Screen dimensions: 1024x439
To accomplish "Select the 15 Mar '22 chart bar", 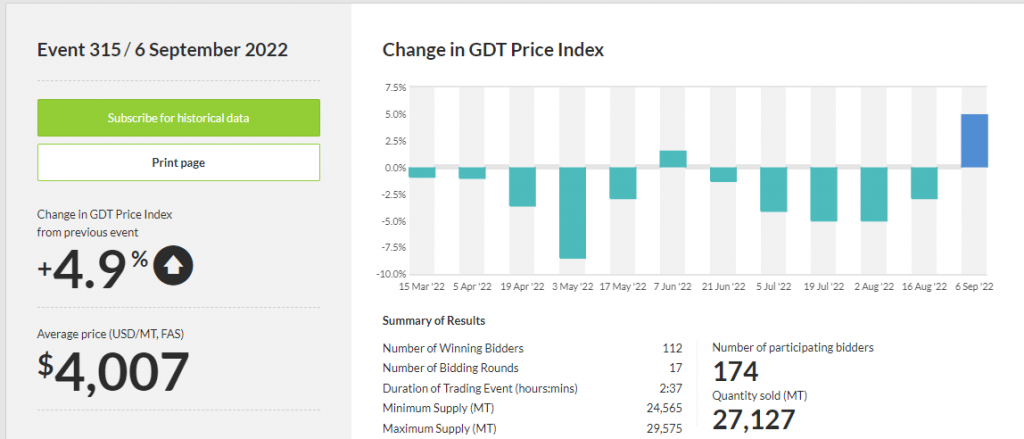I will coord(422,173).
